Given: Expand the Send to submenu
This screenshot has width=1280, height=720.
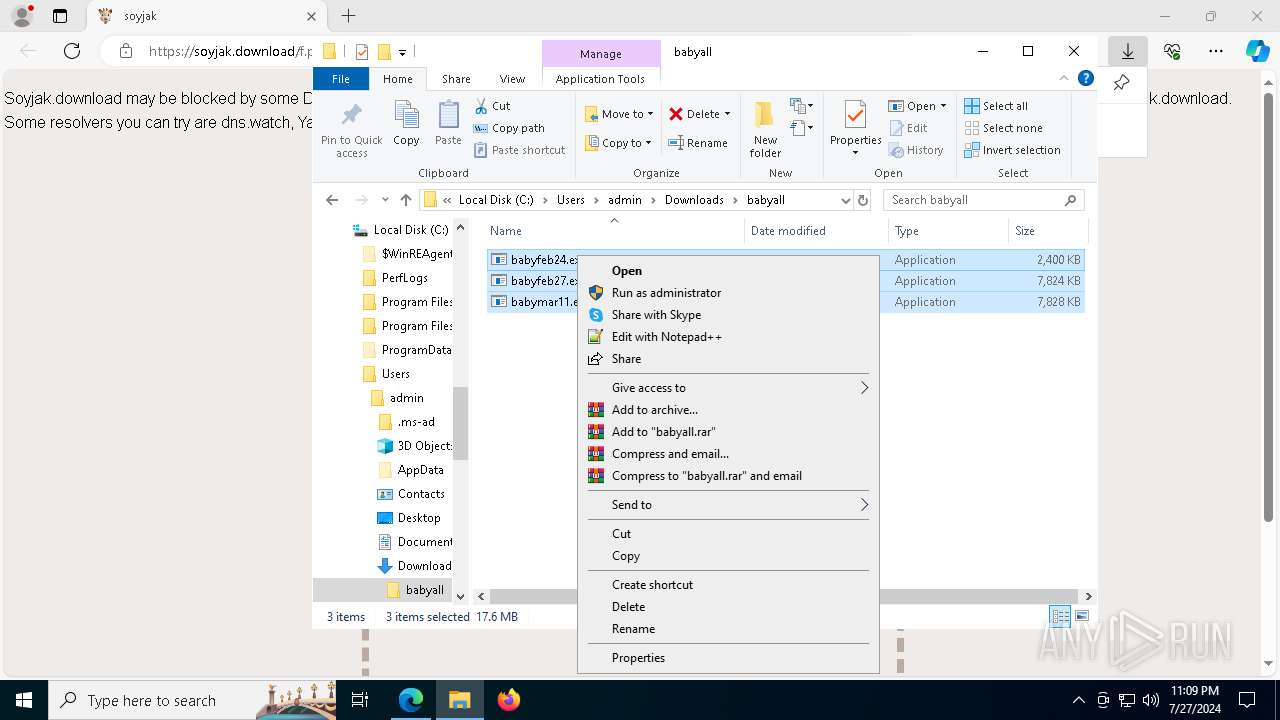Looking at the screenshot, I should point(728,505).
